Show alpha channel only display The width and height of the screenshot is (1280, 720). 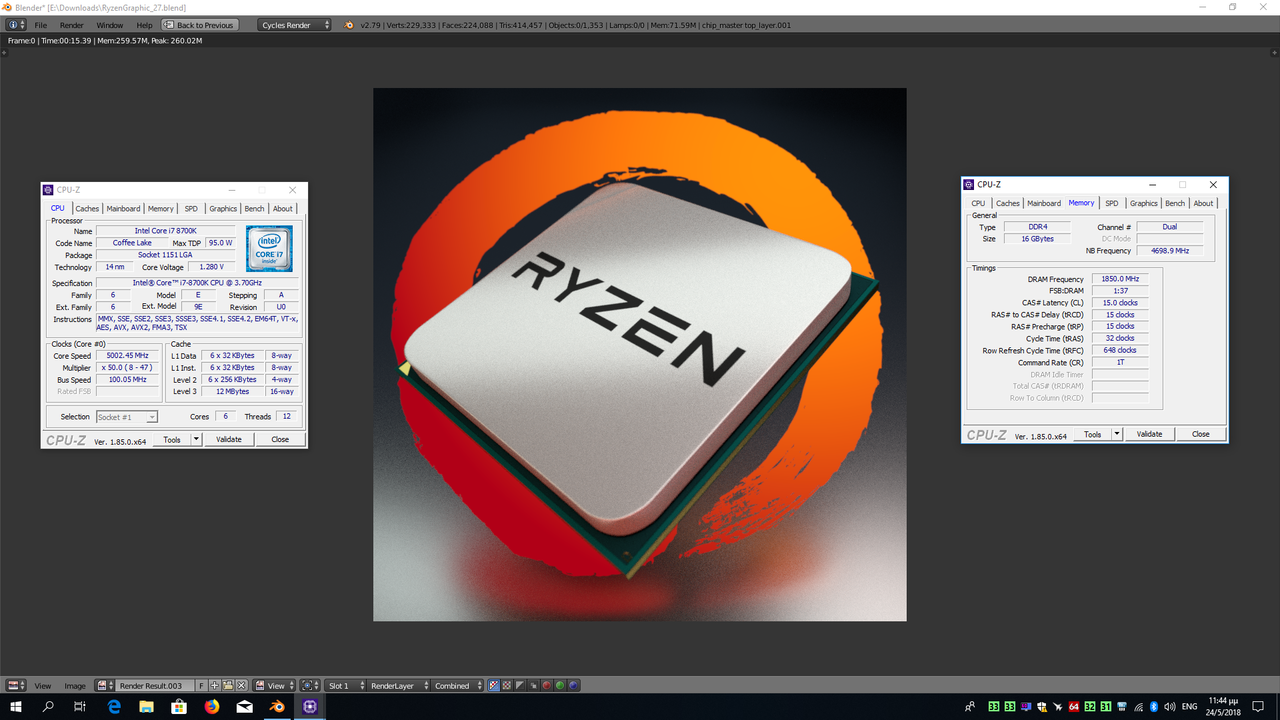(520, 686)
